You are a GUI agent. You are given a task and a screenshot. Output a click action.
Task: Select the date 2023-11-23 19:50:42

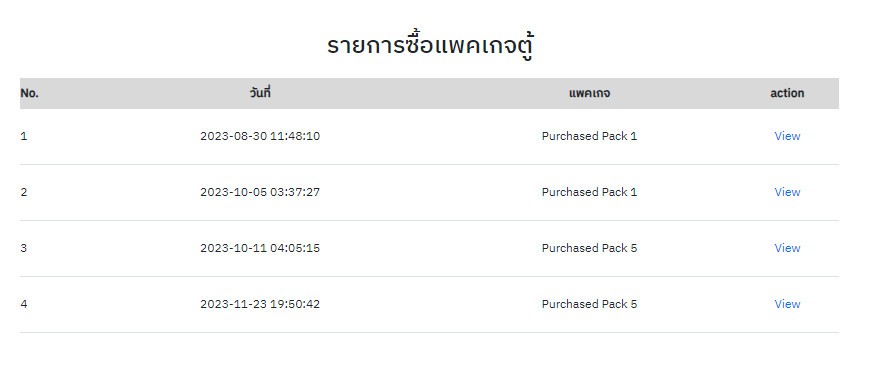[260, 304]
